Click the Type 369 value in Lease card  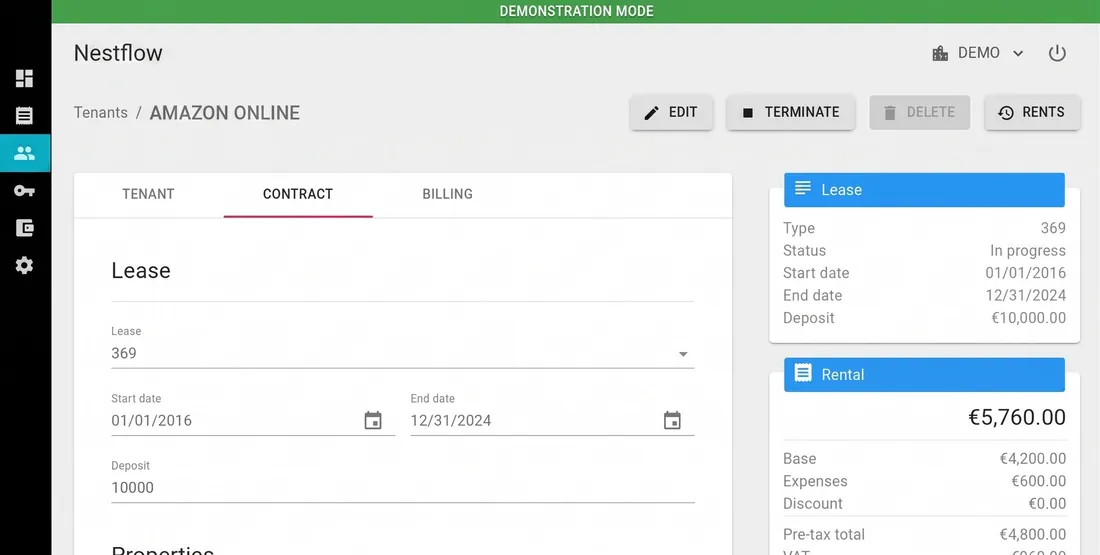[x=1053, y=228]
